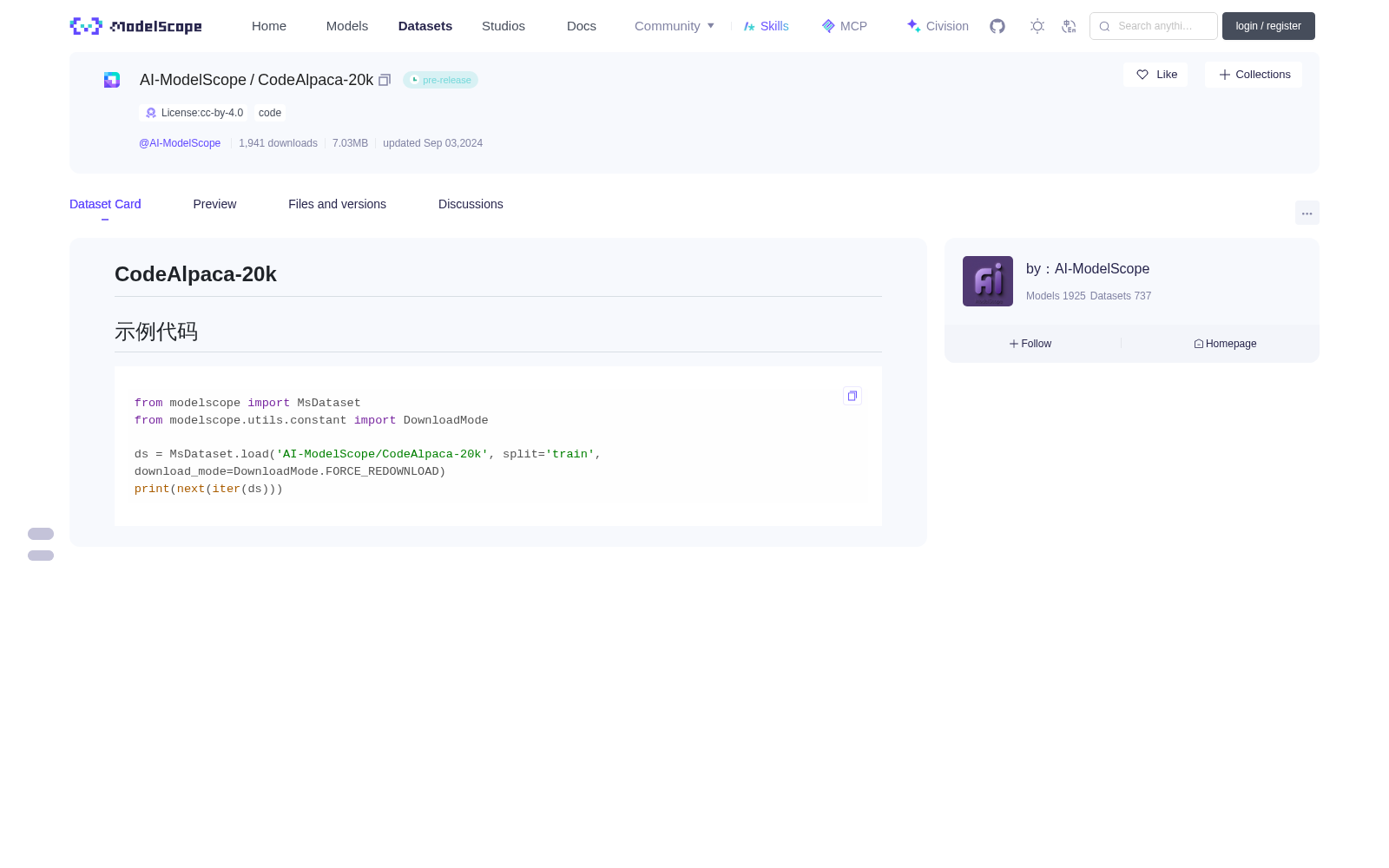Click the updated Sep 03,2024 text
This screenshot has height=868, width=1389.
[432, 143]
